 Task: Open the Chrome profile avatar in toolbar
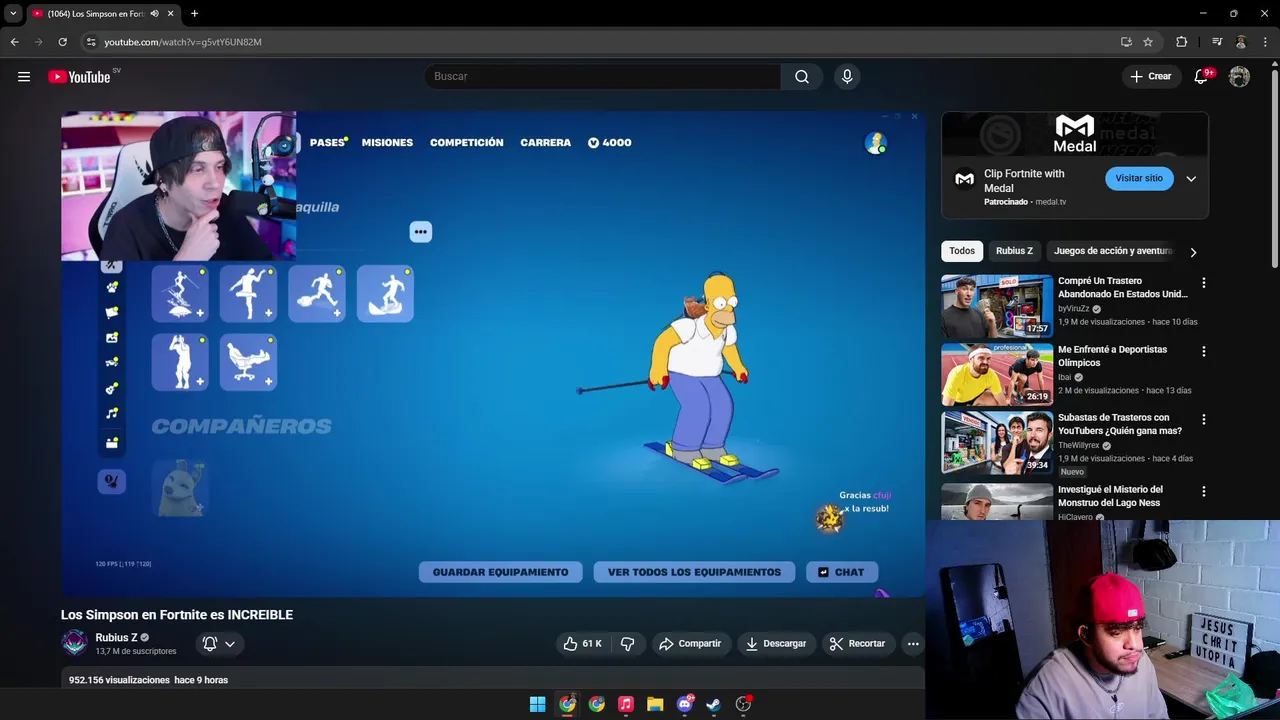pos(1241,42)
